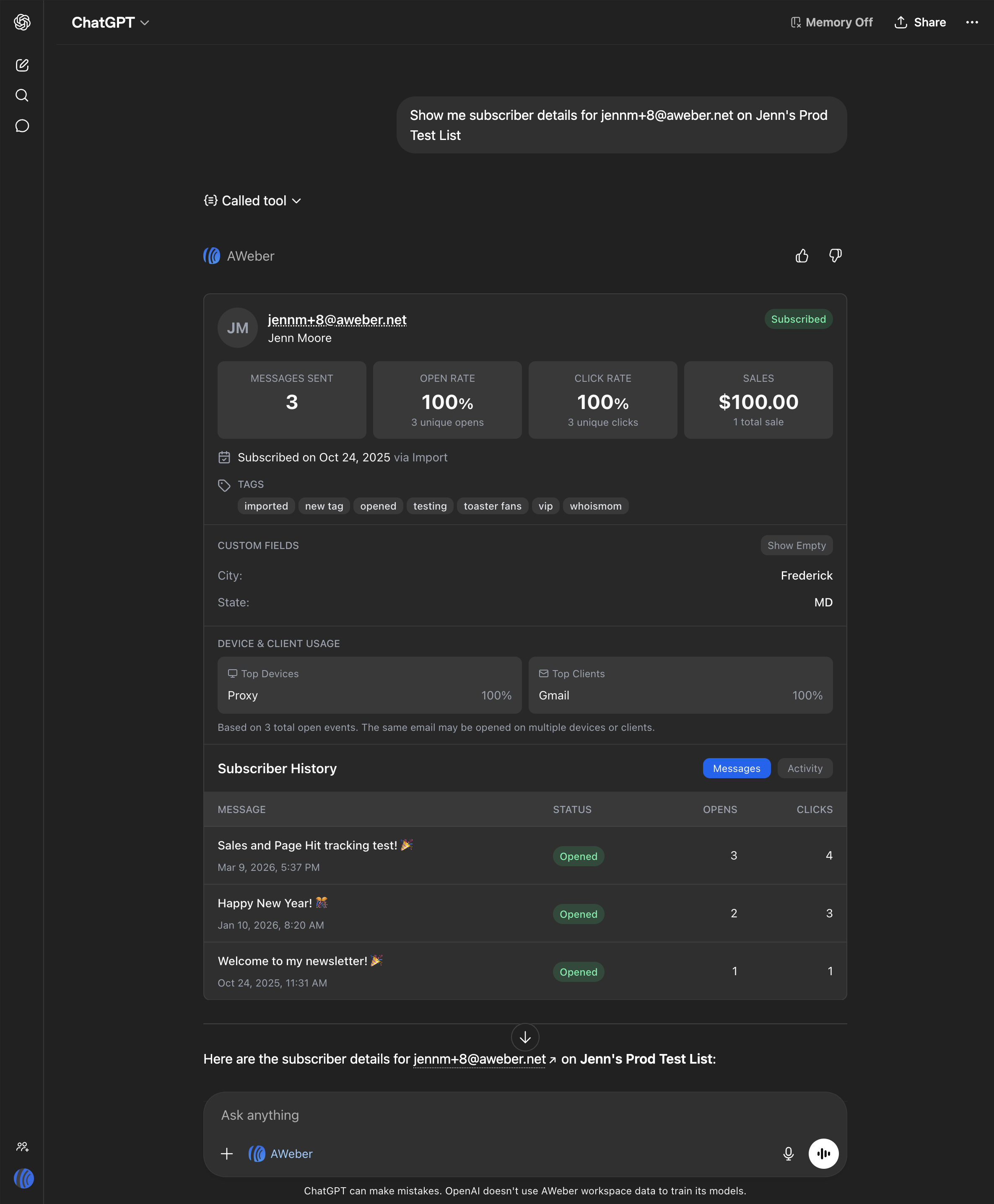Viewport: 994px width, 1204px height.
Task: Click the thumbs down feedback icon
Action: tap(835, 256)
